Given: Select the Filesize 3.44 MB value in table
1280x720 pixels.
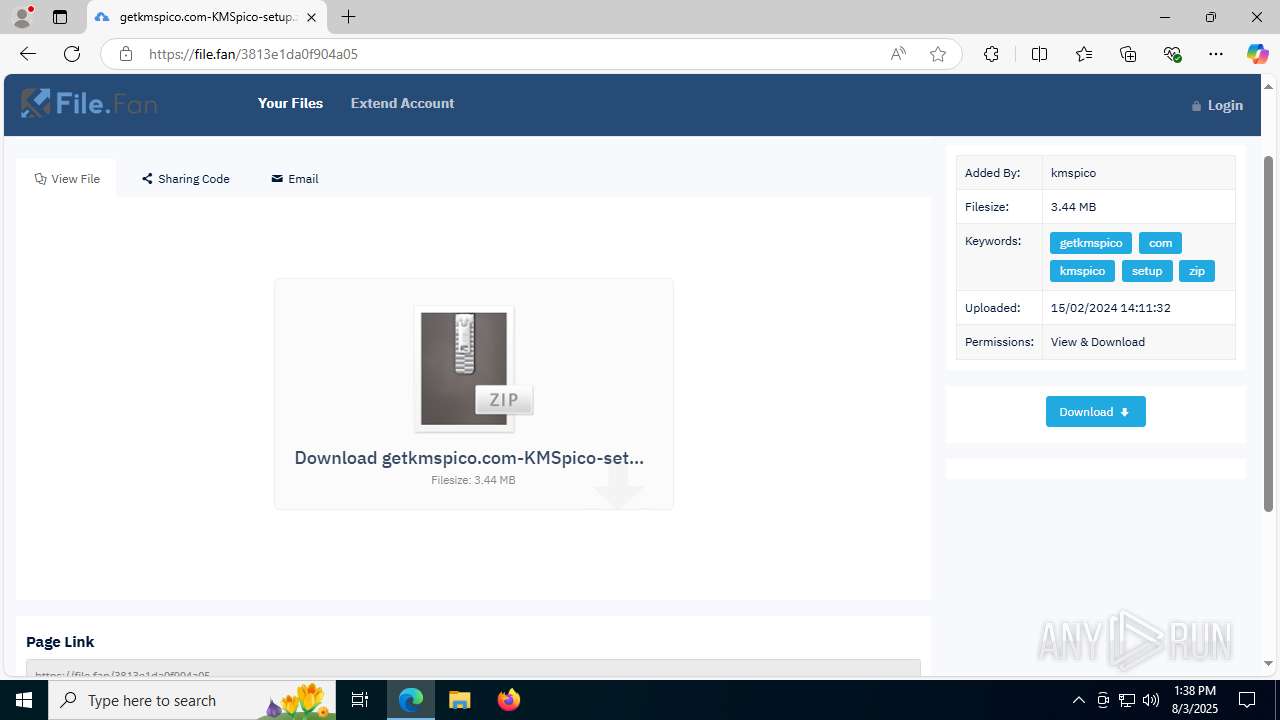Looking at the screenshot, I should point(1073,207).
